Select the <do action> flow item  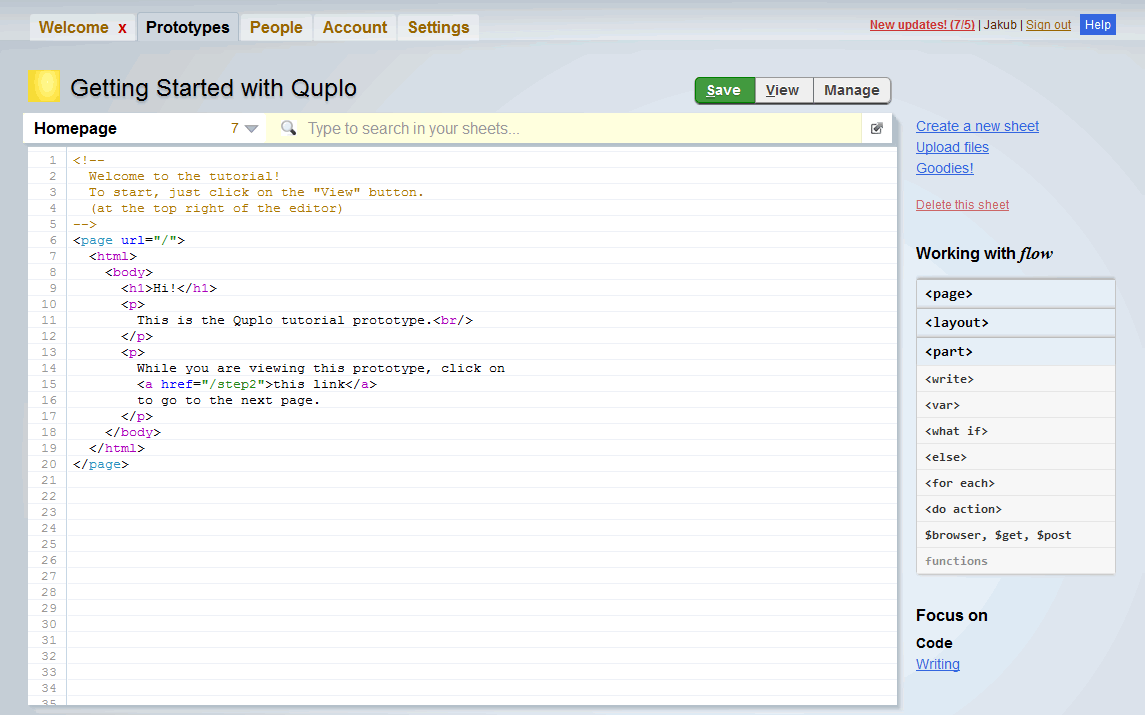[1016, 509]
